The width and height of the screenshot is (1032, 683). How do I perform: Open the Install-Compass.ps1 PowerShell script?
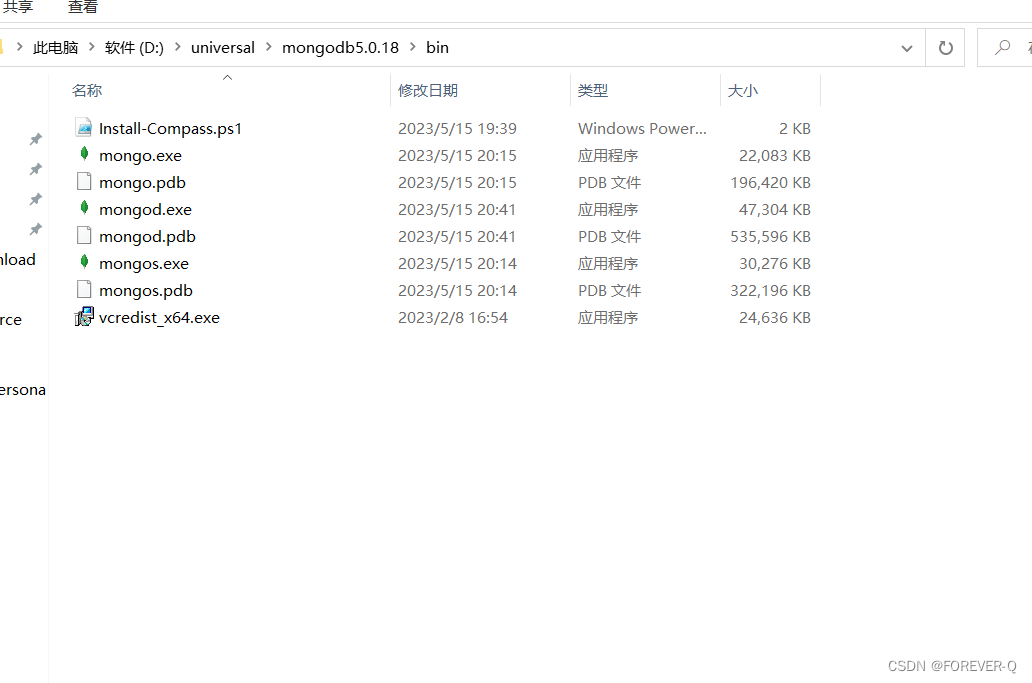point(169,128)
